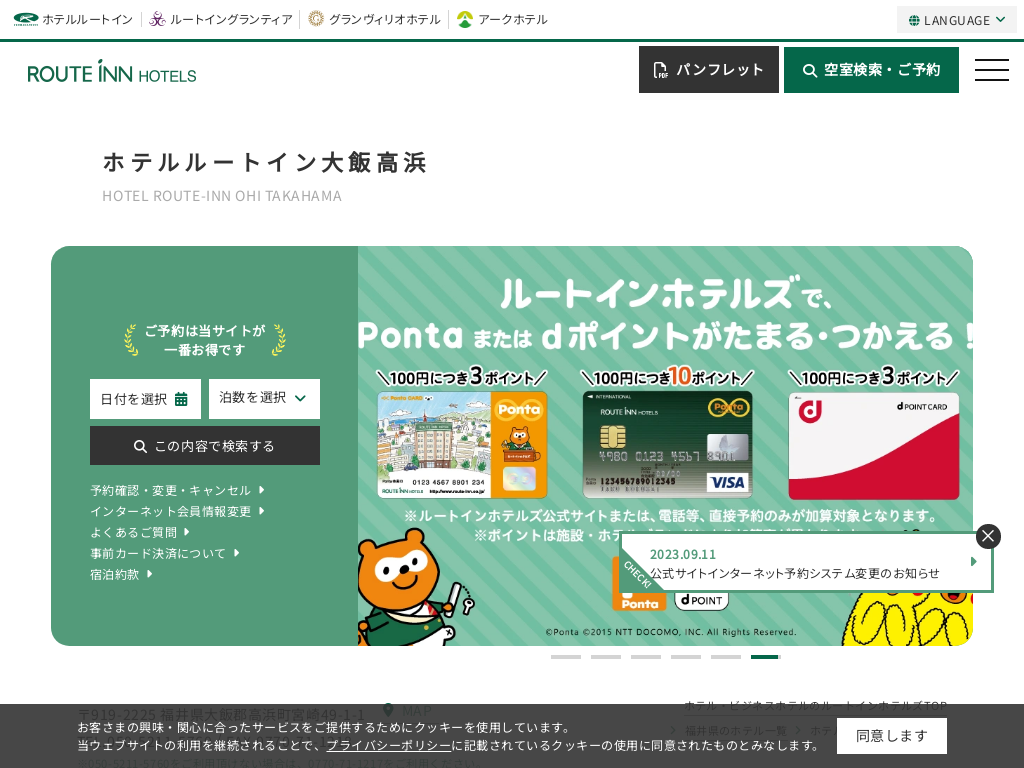Open グランヴィリオホテル brand link

tap(374, 20)
